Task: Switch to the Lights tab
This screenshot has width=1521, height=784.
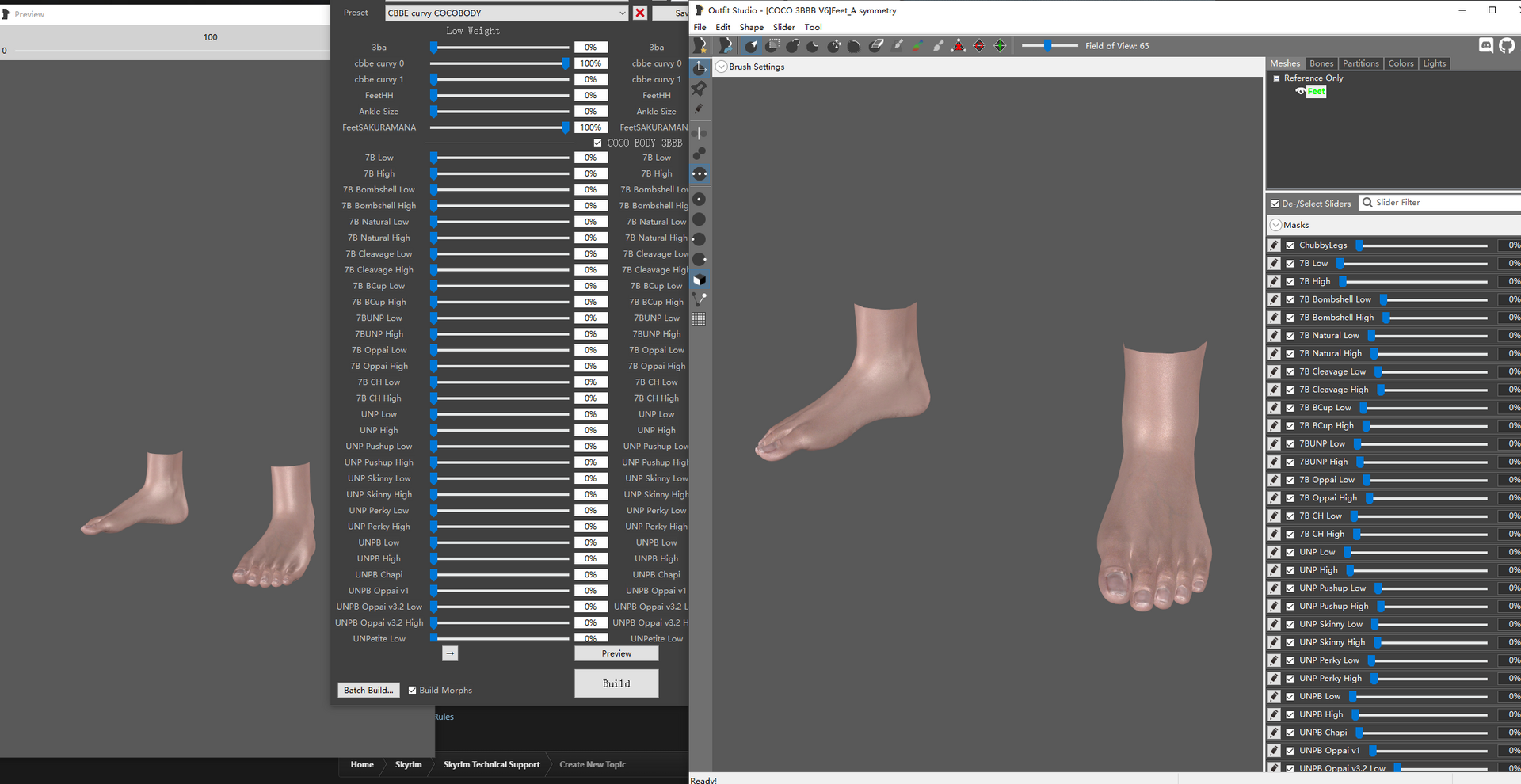Action: pos(1435,63)
